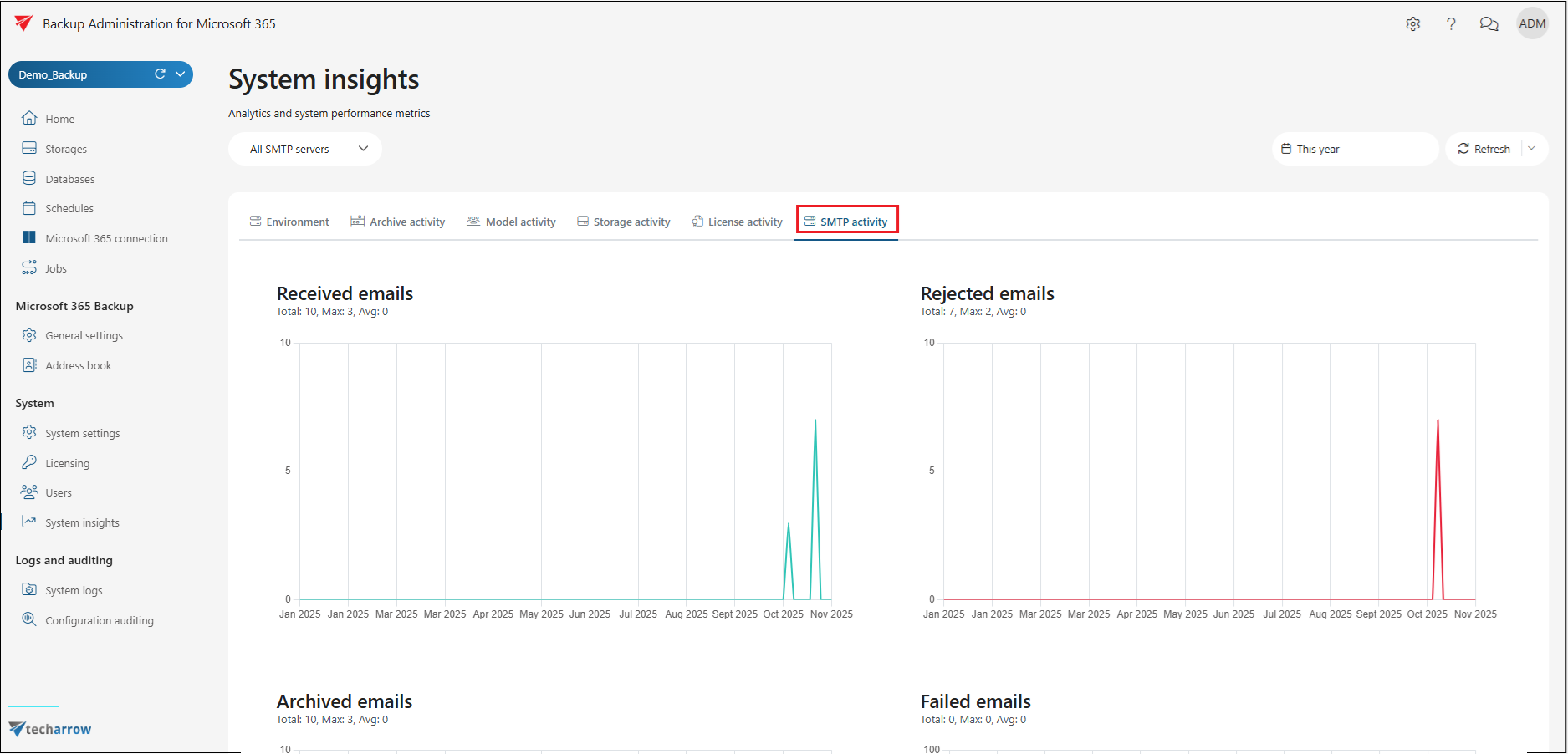Navigate to Licensing in sidebar
Image resolution: width=1568 pixels, height=754 pixels.
67,463
